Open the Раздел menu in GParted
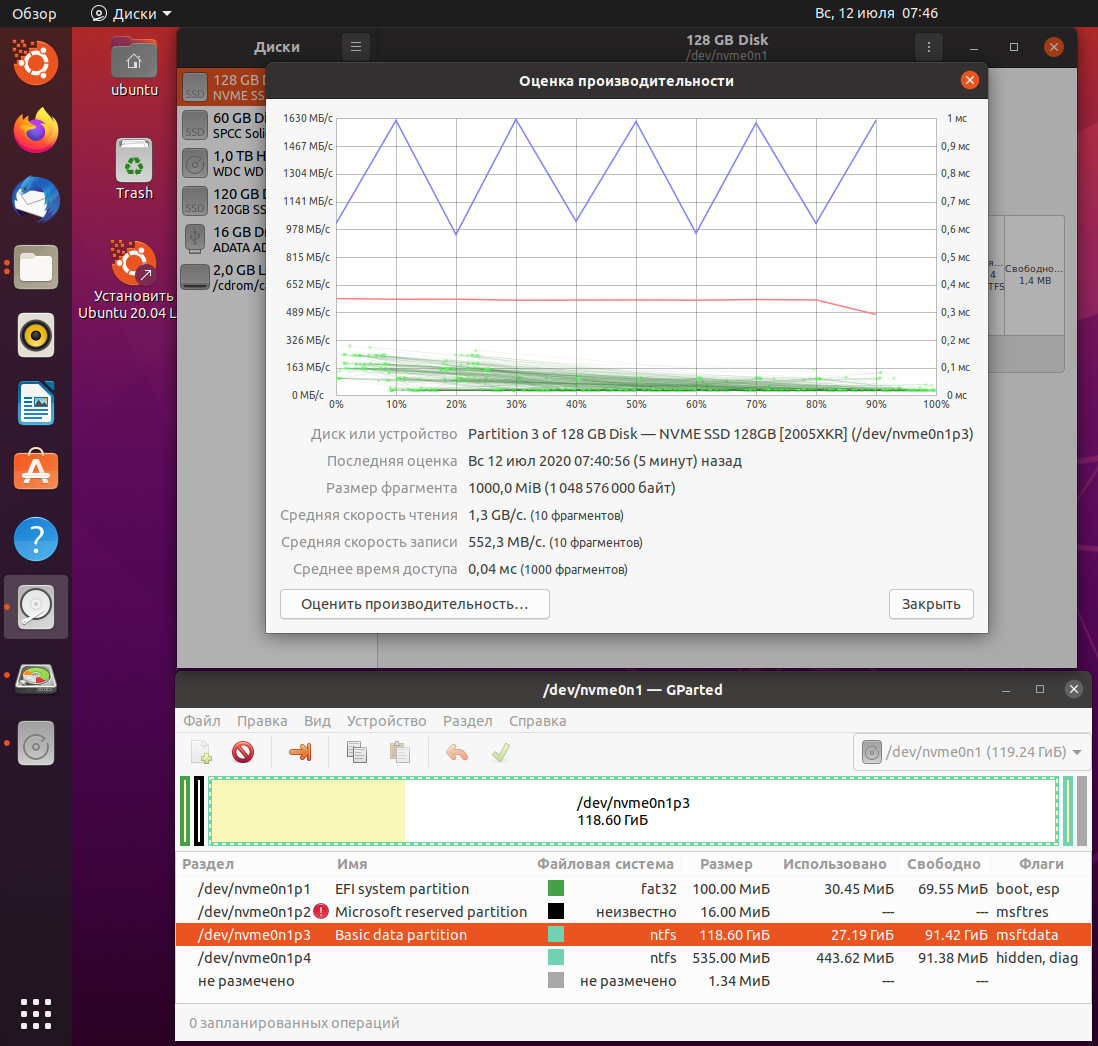 468,721
